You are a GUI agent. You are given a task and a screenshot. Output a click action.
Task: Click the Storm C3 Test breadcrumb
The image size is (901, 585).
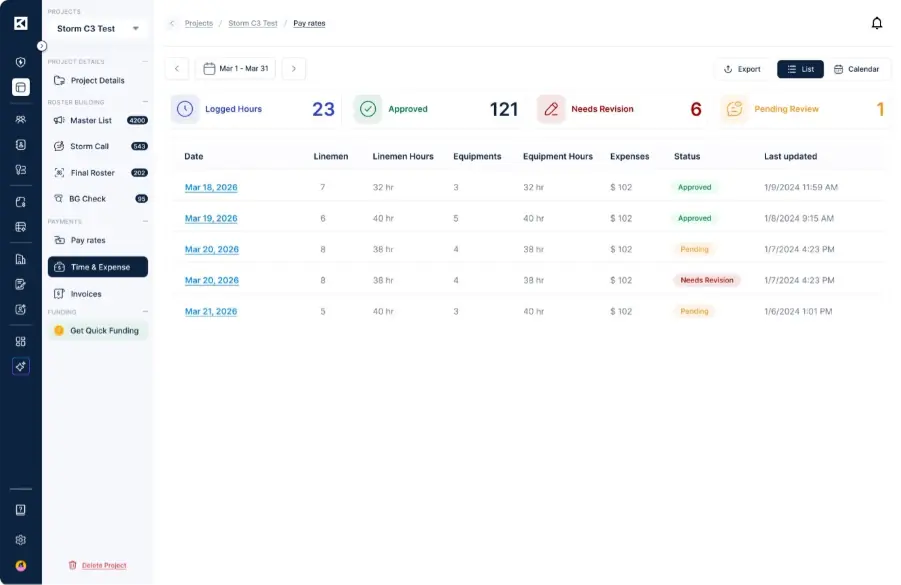coord(253,23)
